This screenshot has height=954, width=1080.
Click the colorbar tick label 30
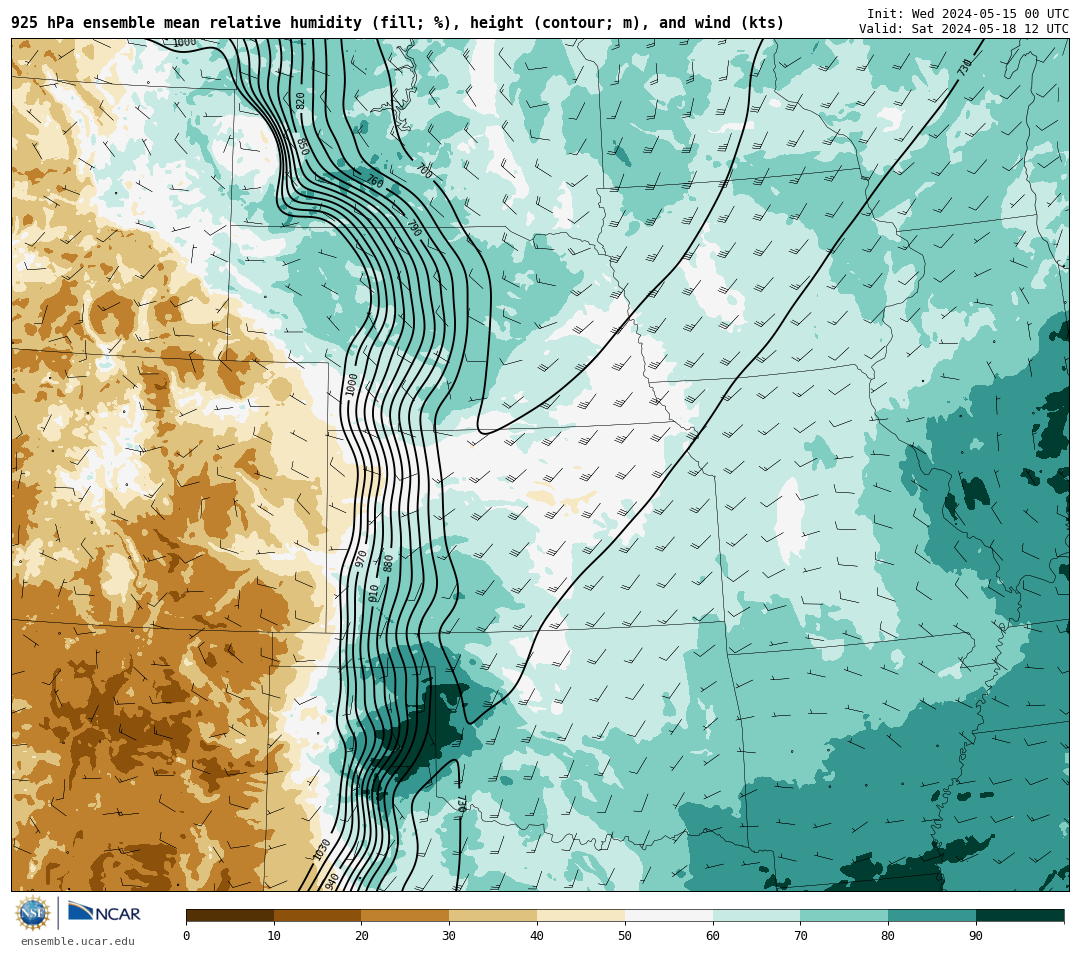[449, 935]
